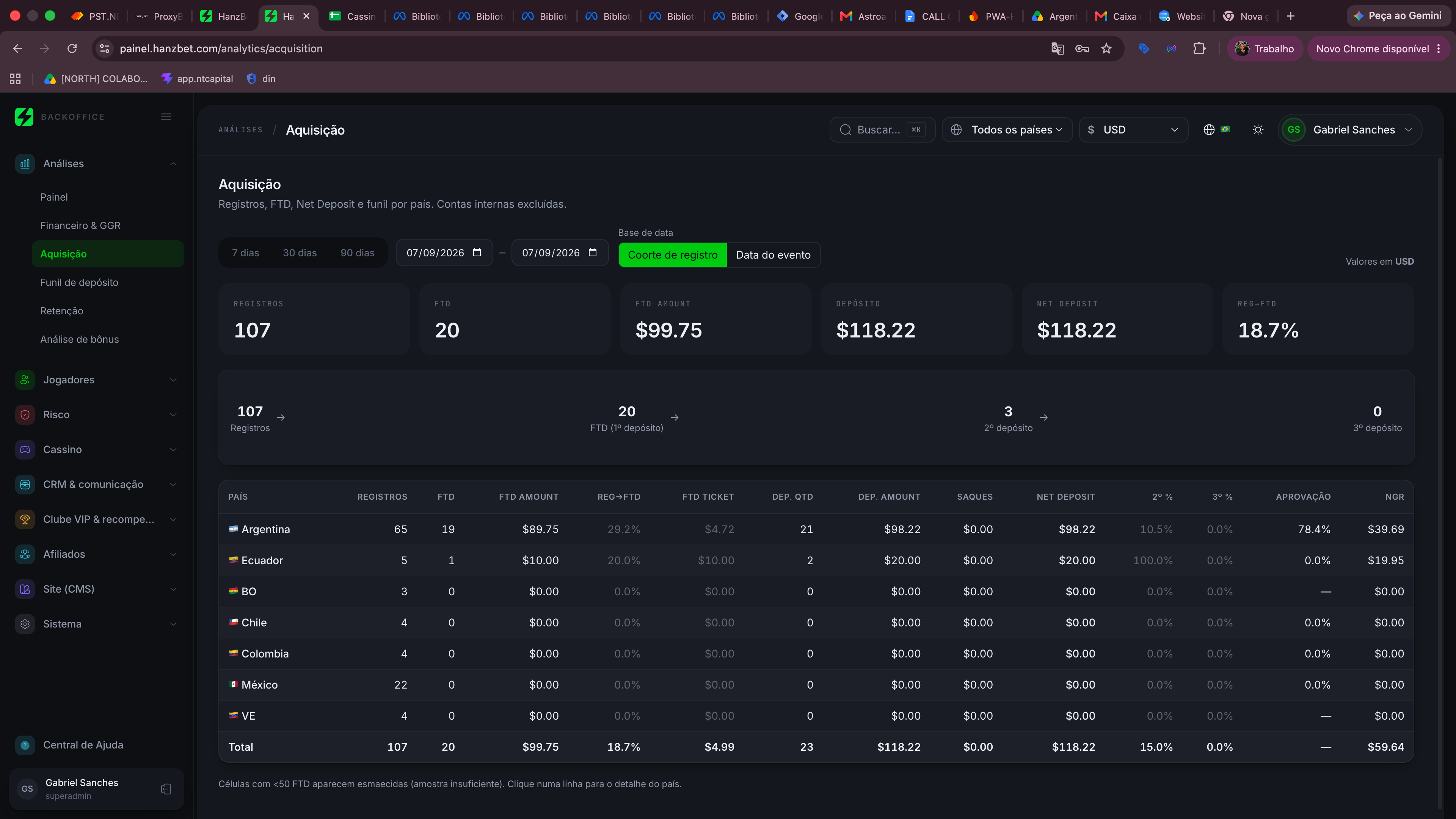This screenshot has height=819, width=1456.
Task: Switch theme with the sun icon
Action: pos(1258,129)
